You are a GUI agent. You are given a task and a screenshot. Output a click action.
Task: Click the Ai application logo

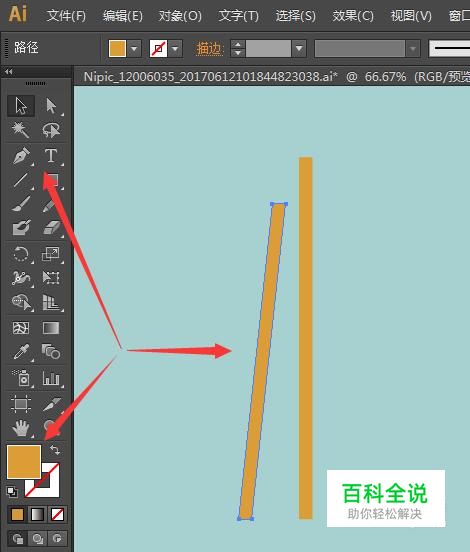pos(18,14)
